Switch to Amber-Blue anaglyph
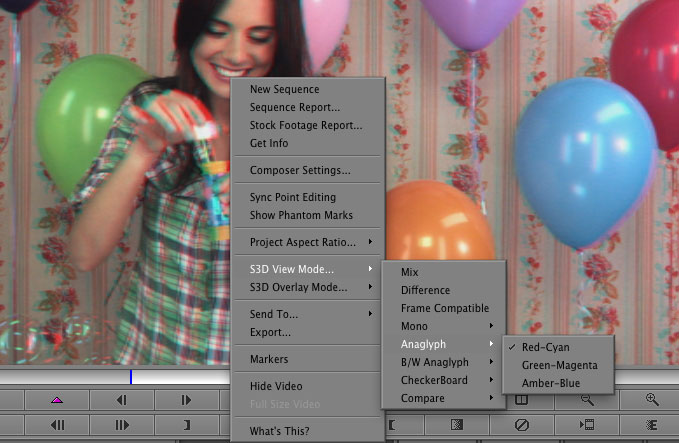 coord(550,383)
